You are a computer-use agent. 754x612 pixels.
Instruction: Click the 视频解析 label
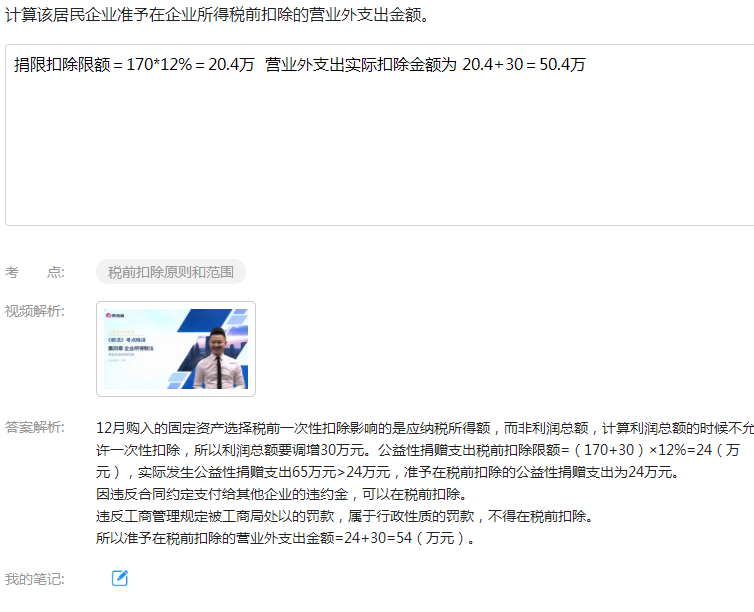[x=35, y=311]
